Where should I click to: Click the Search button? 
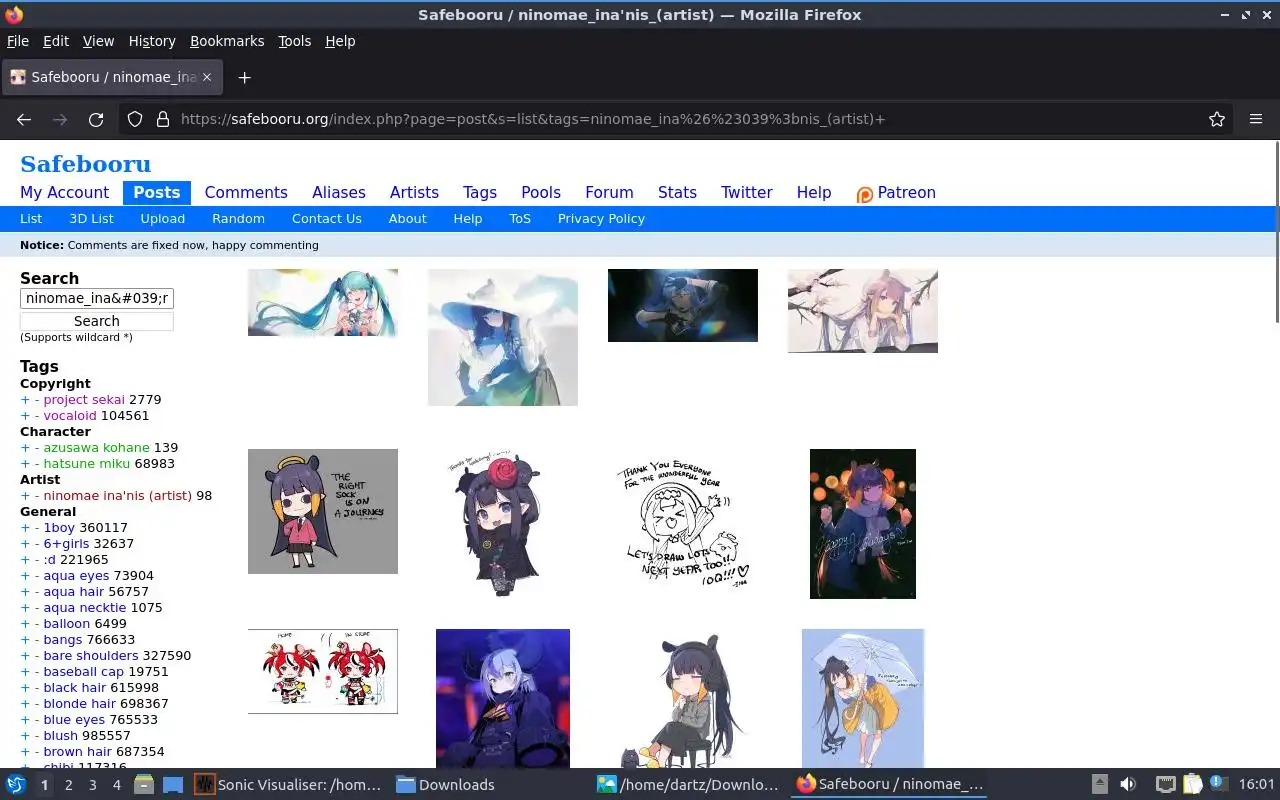click(x=97, y=321)
